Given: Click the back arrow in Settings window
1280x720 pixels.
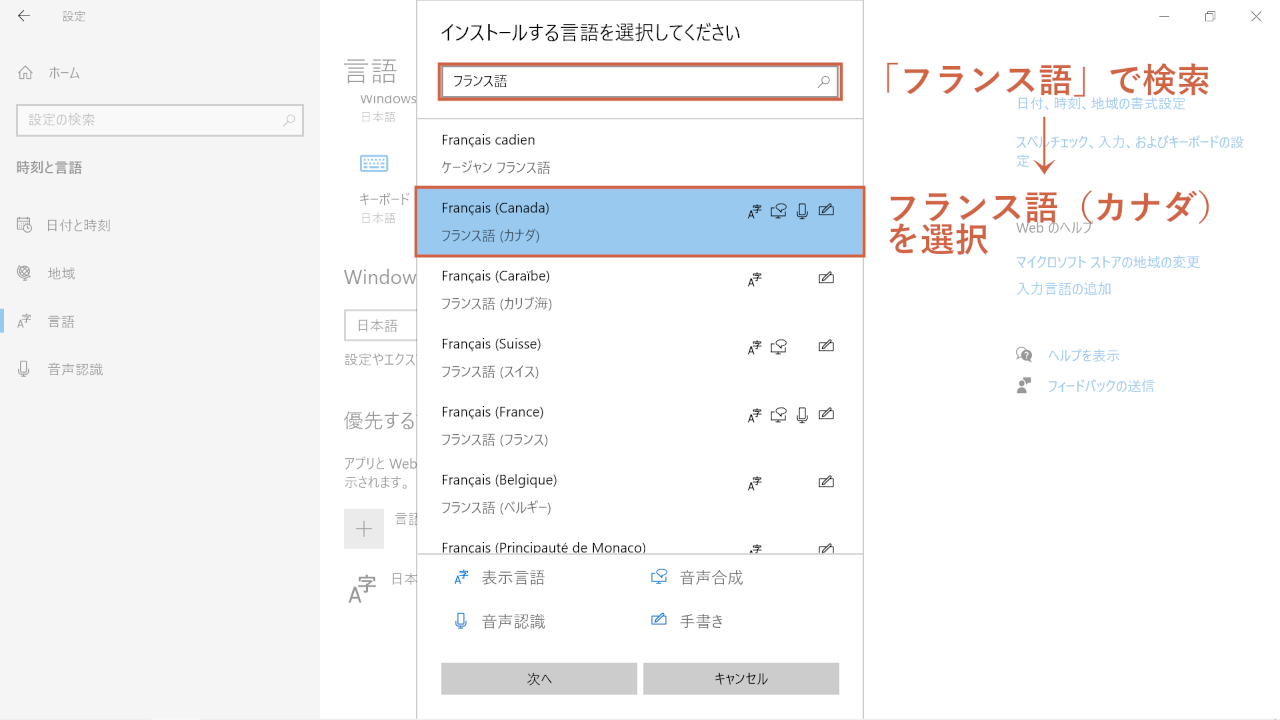Looking at the screenshot, I should click(24, 16).
